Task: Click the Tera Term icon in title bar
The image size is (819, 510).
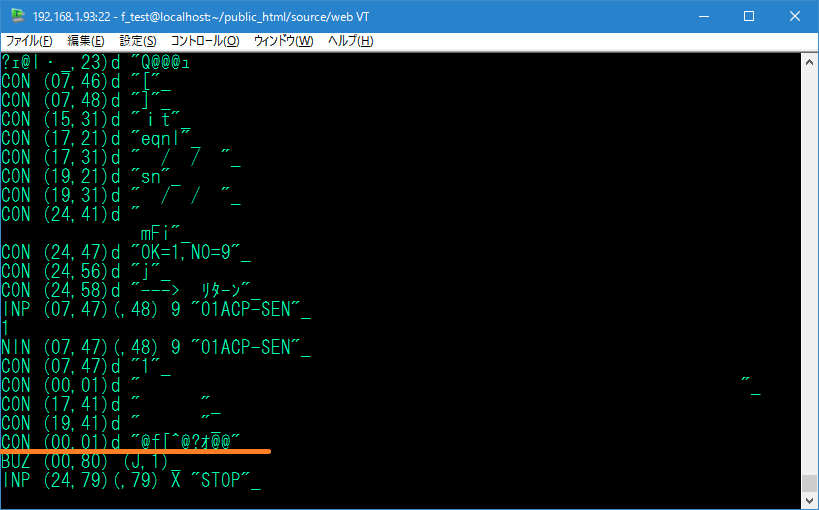Action: coord(16,17)
